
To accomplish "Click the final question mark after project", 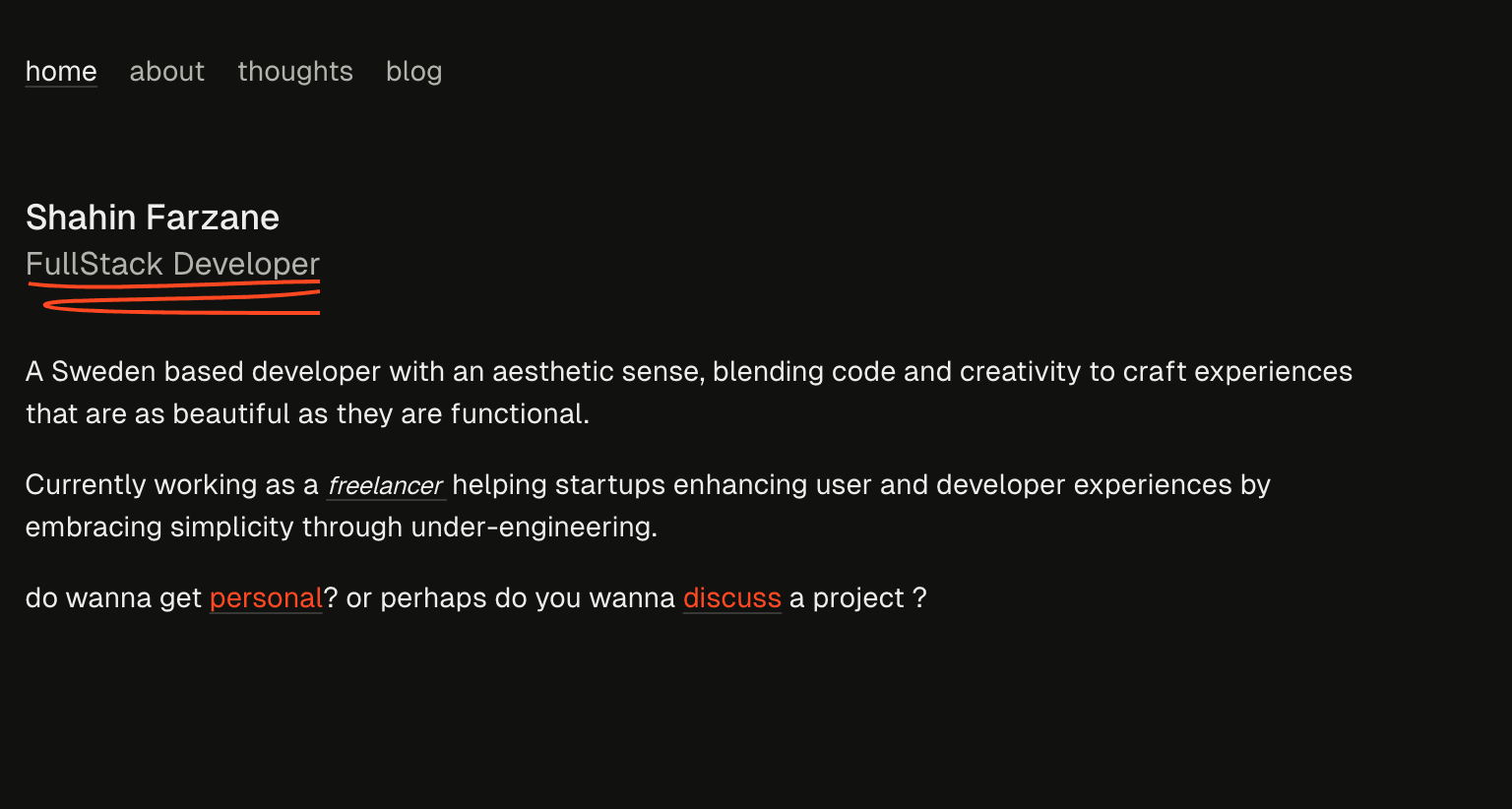I will pos(919,598).
